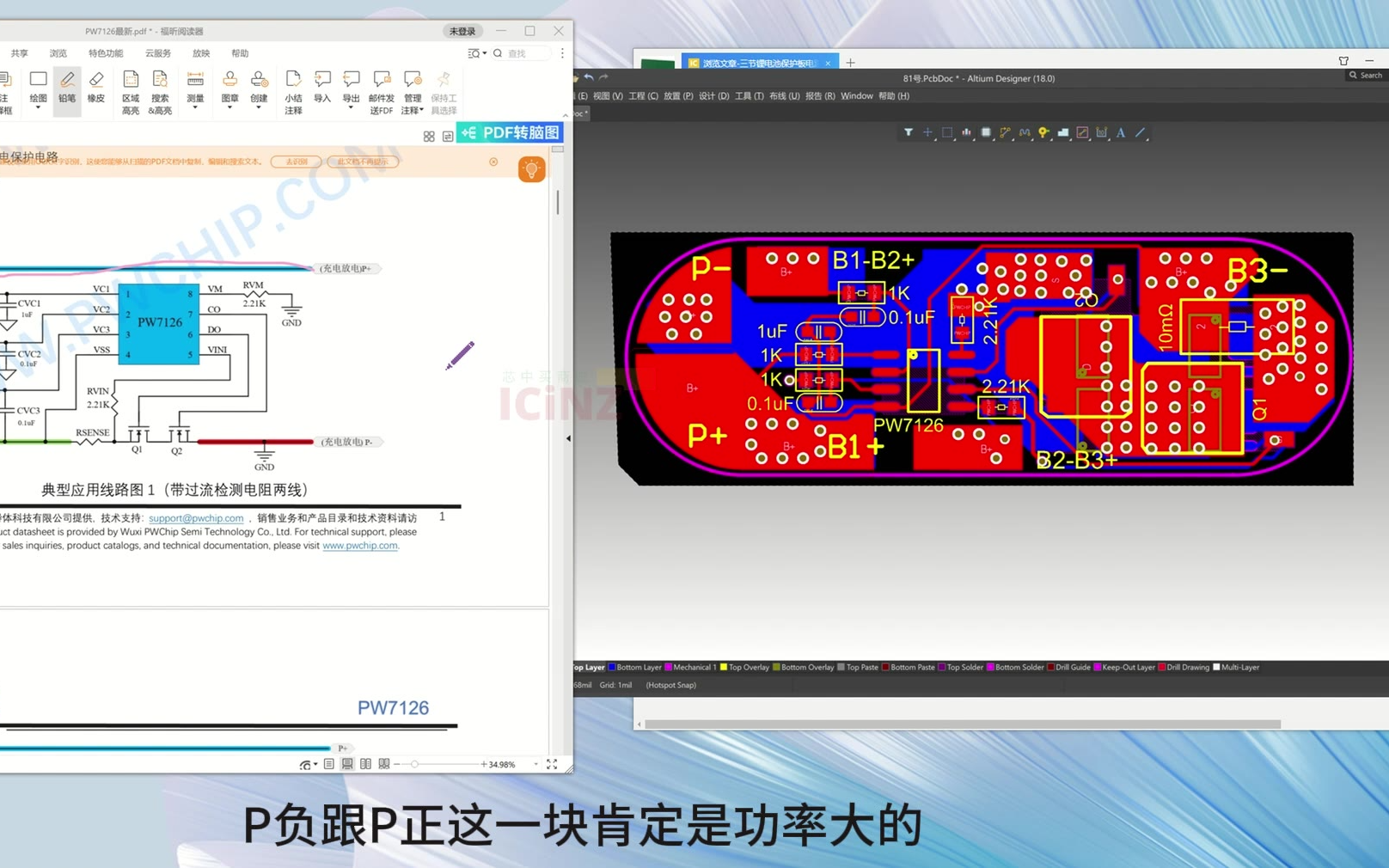
Task: Open the 云服务 ribbon tab
Action: coord(158,53)
